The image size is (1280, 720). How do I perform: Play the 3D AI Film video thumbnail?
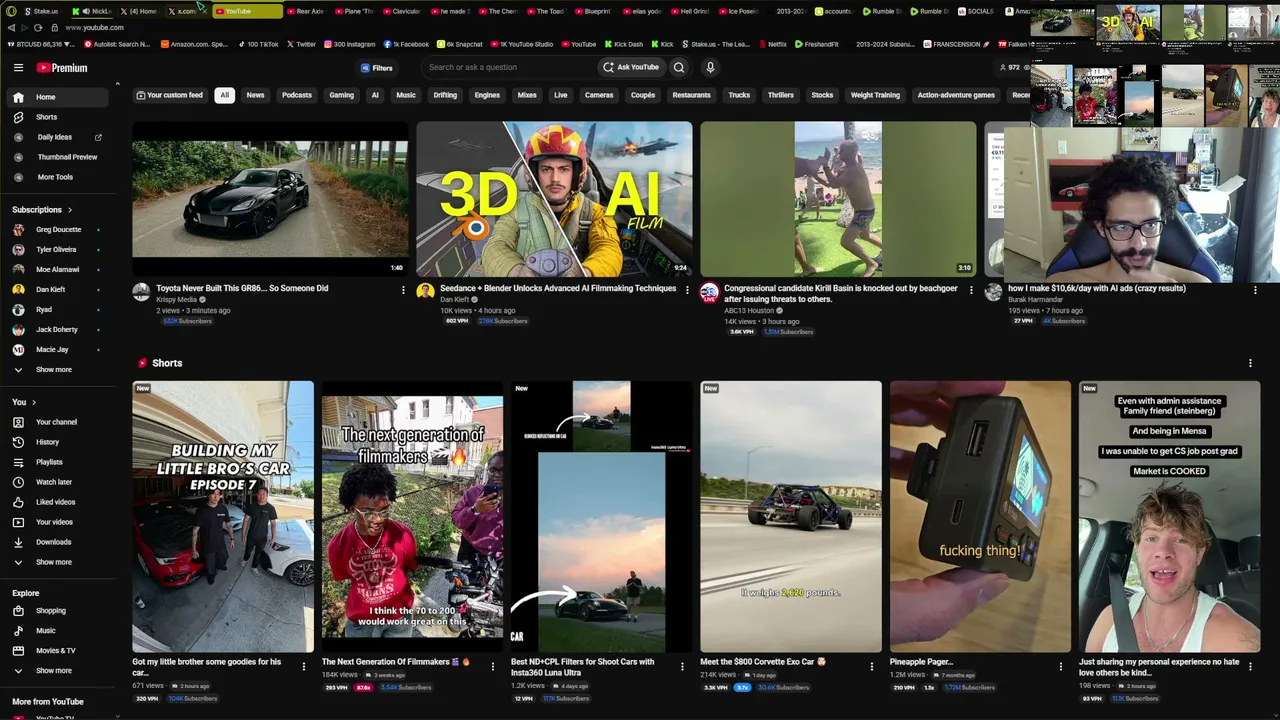[554, 199]
